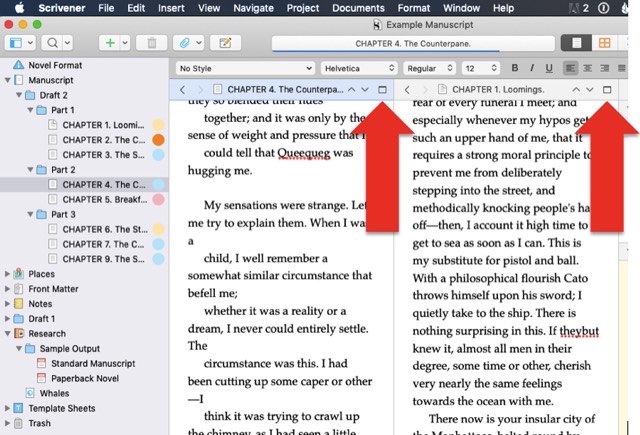
Task: Open the font size 12 dropdown
Action: pos(480,68)
